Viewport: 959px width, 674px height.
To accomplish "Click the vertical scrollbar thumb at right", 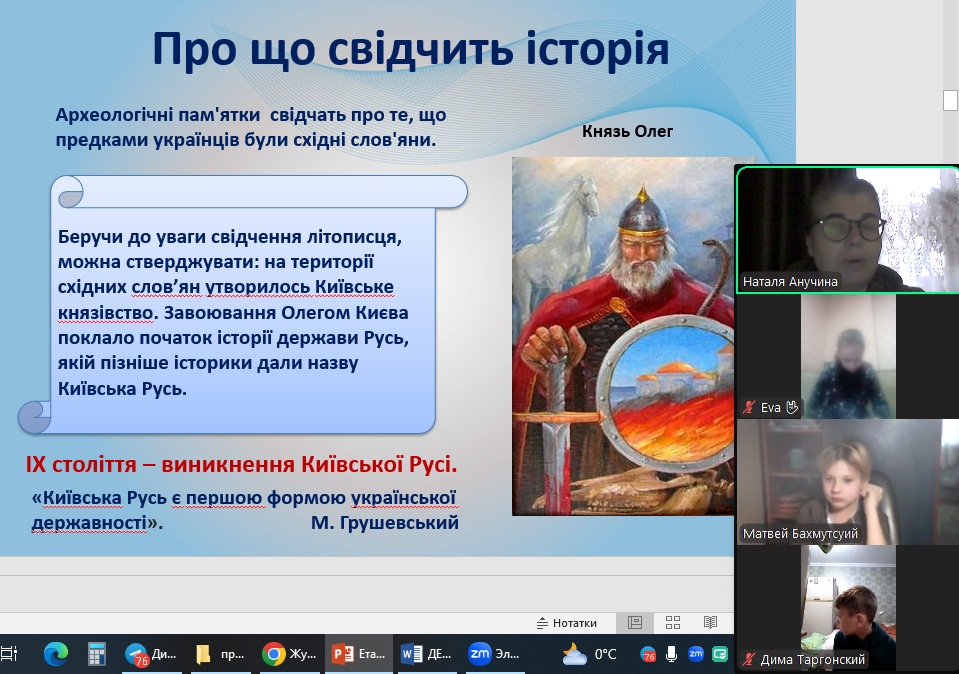I will click(x=950, y=100).
